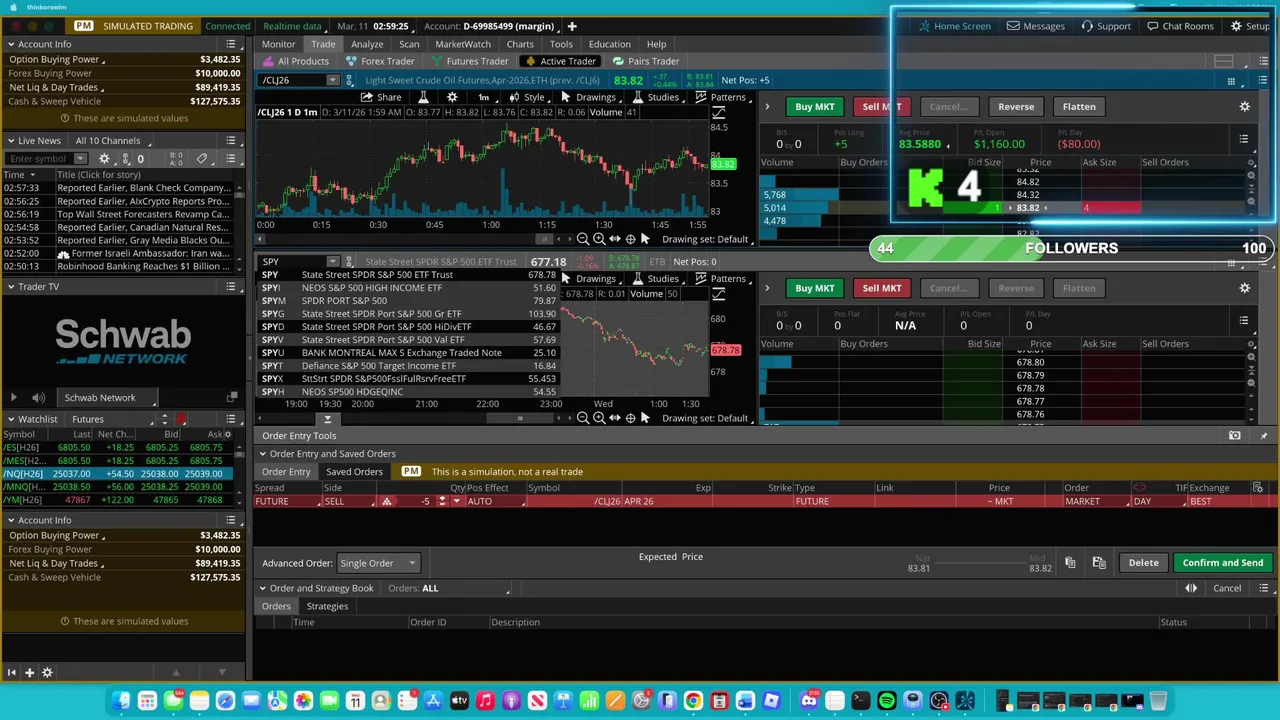The width and height of the screenshot is (1280, 720).
Task: Select /NQ[H26] row in watchlist
Action: point(119,474)
